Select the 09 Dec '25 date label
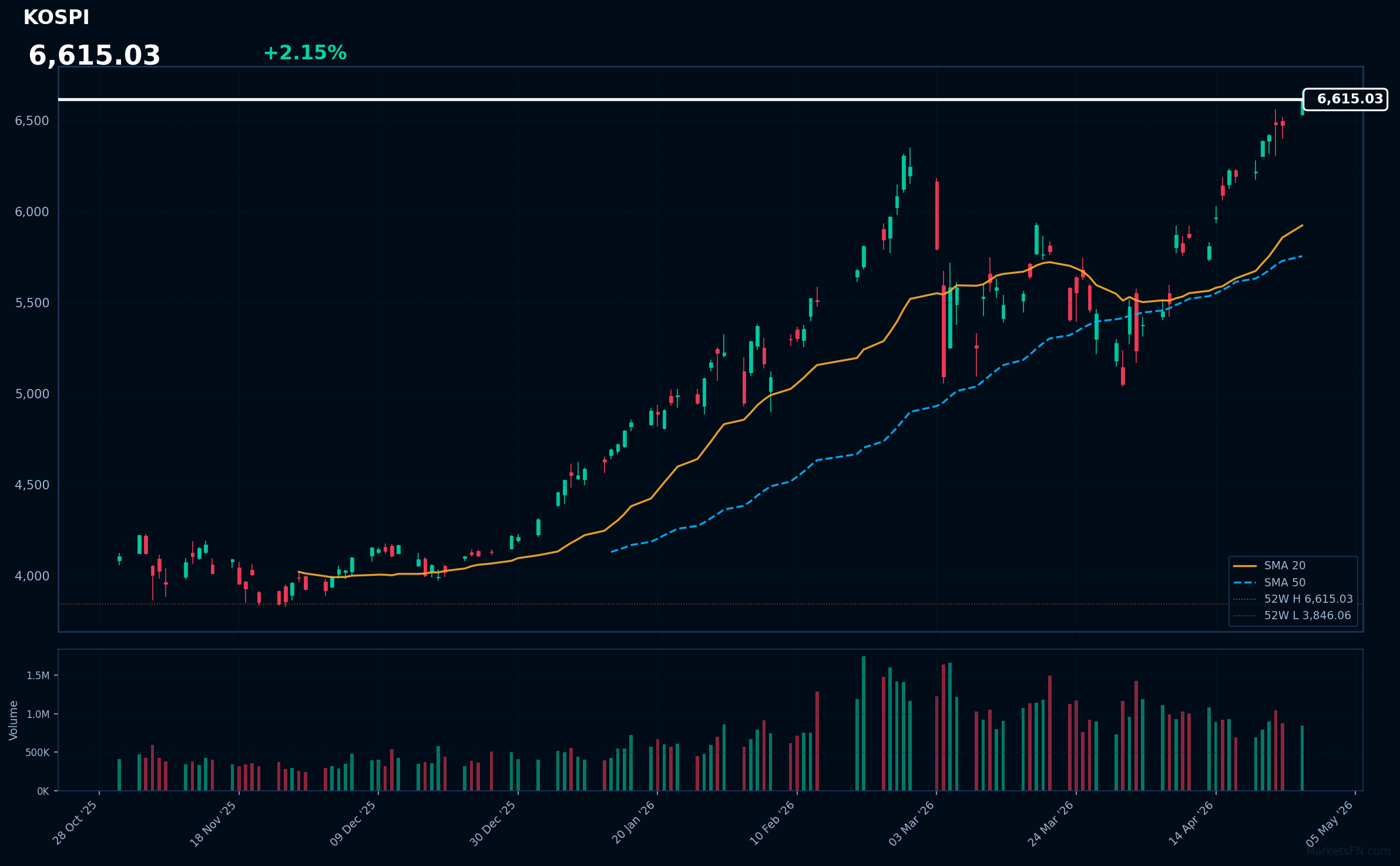 pos(353,824)
